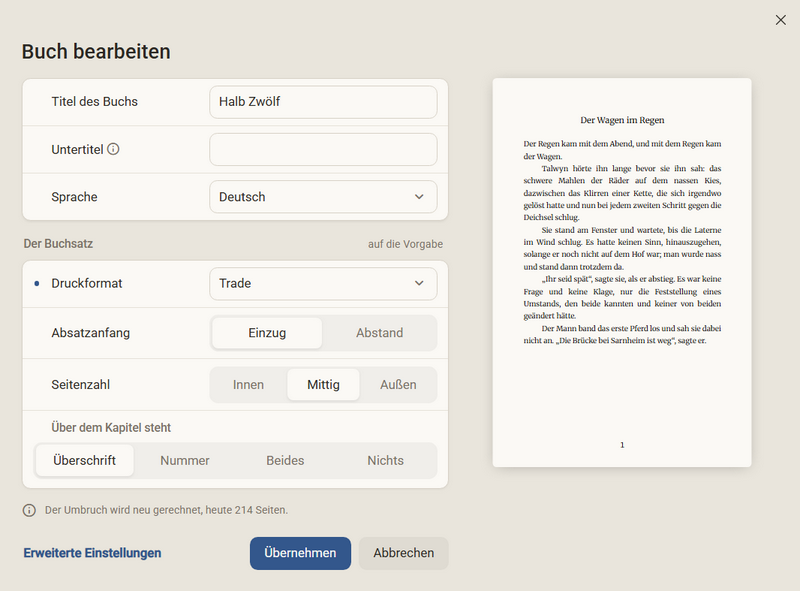Click the Über dem Kapitel steht label
This screenshot has height=591, width=800.
[x=111, y=428]
